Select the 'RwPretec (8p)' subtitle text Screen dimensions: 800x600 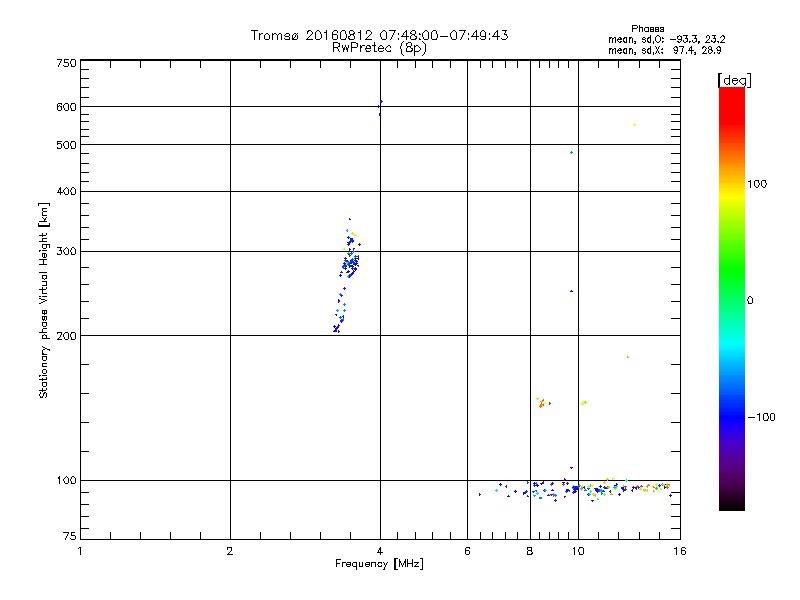pos(379,48)
